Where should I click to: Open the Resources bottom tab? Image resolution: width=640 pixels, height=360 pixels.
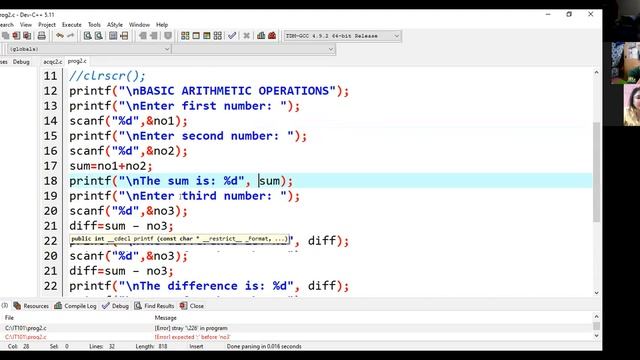31,306
